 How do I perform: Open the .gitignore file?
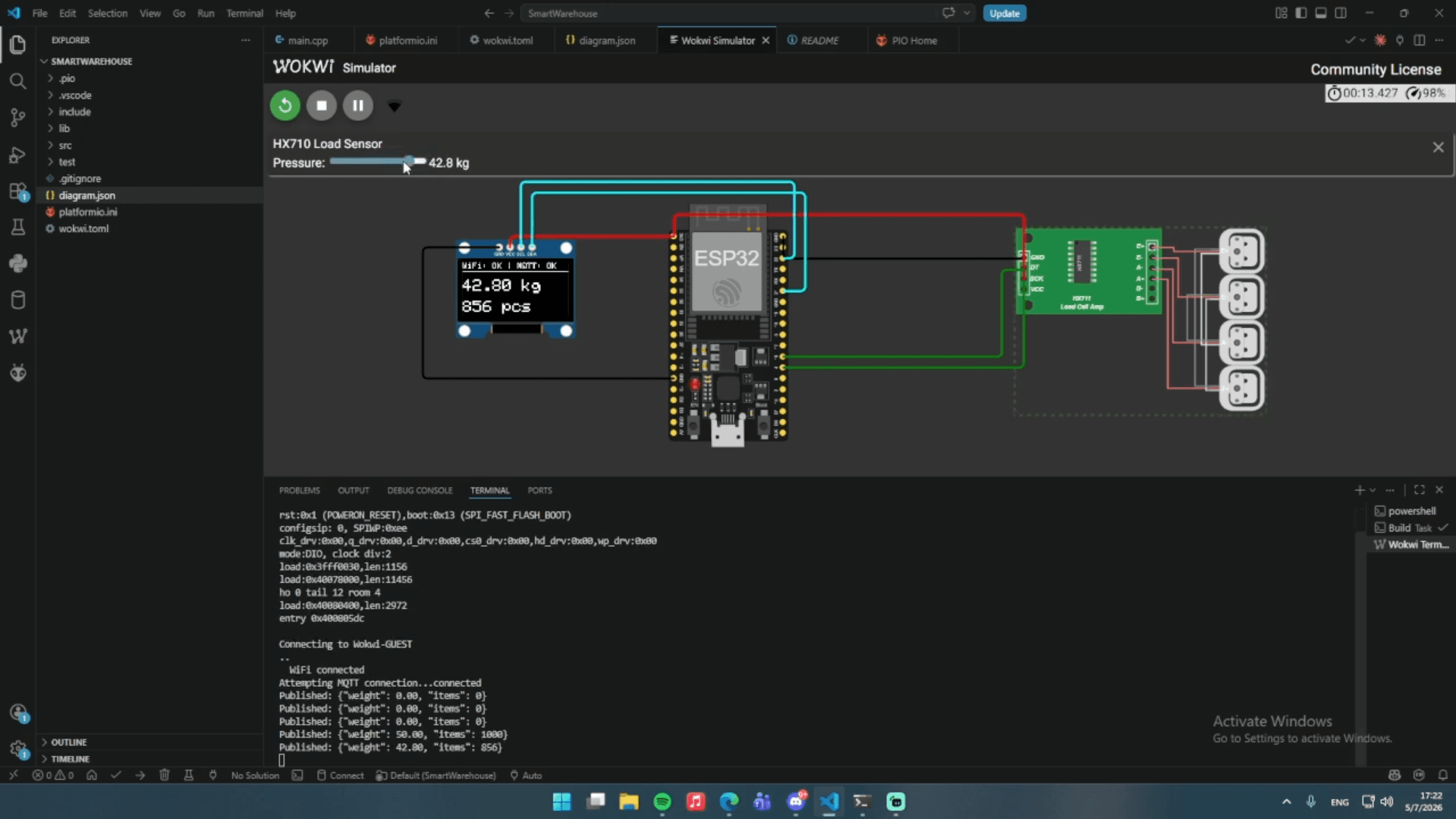click(x=80, y=178)
